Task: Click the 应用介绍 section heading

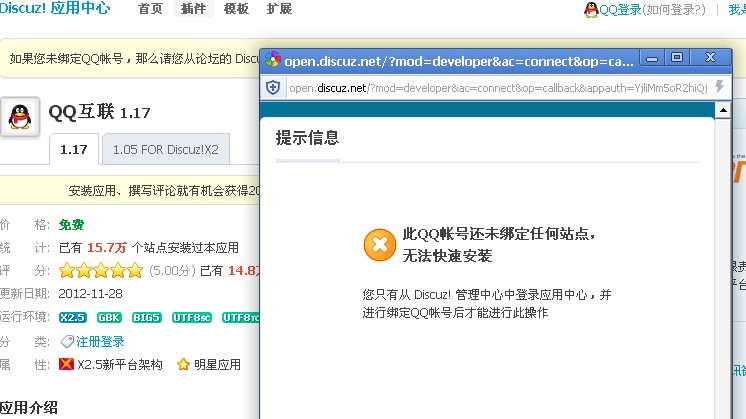Action: point(29,408)
